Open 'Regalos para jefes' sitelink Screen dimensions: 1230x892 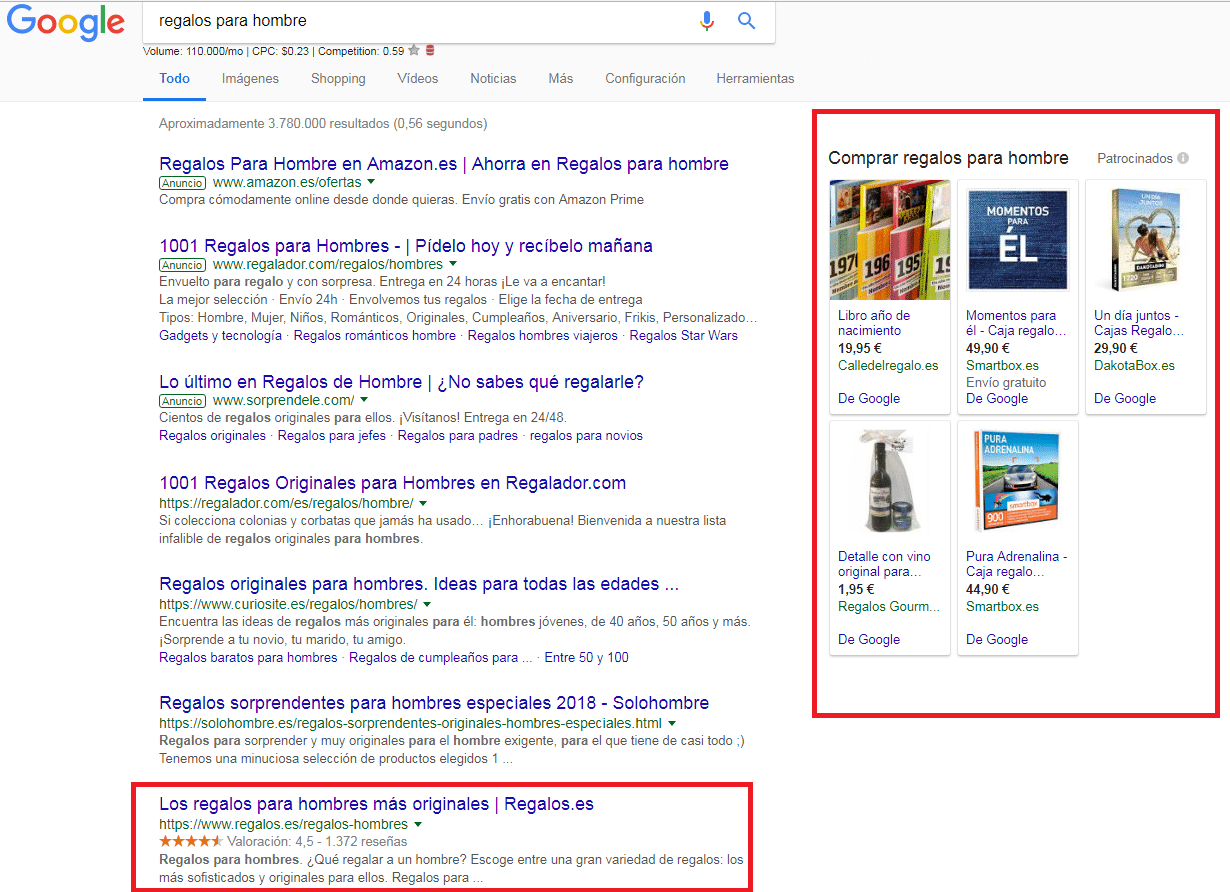point(332,436)
